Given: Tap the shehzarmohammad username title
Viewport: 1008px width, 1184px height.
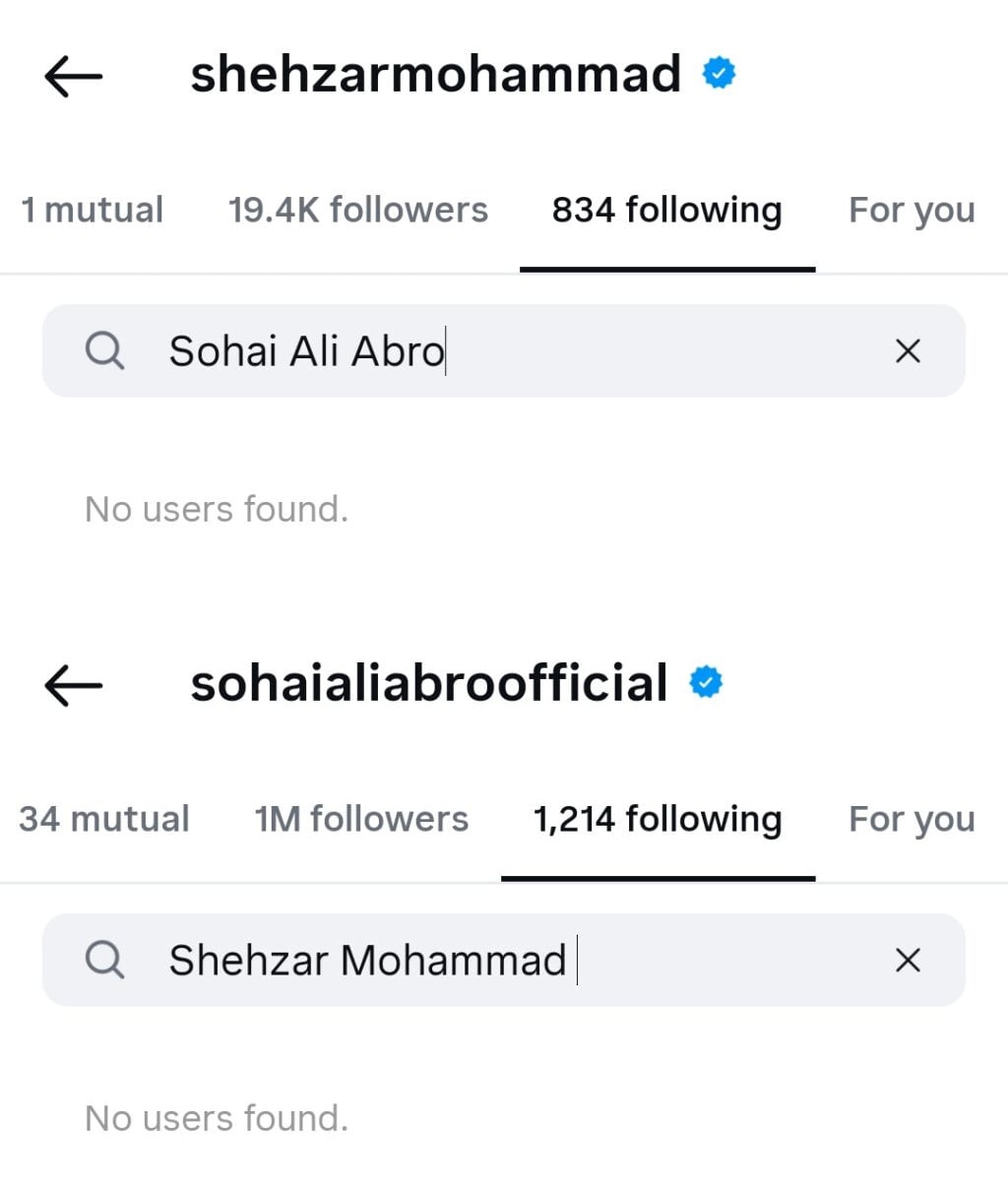Looking at the screenshot, I should click(x=435, y=75).
